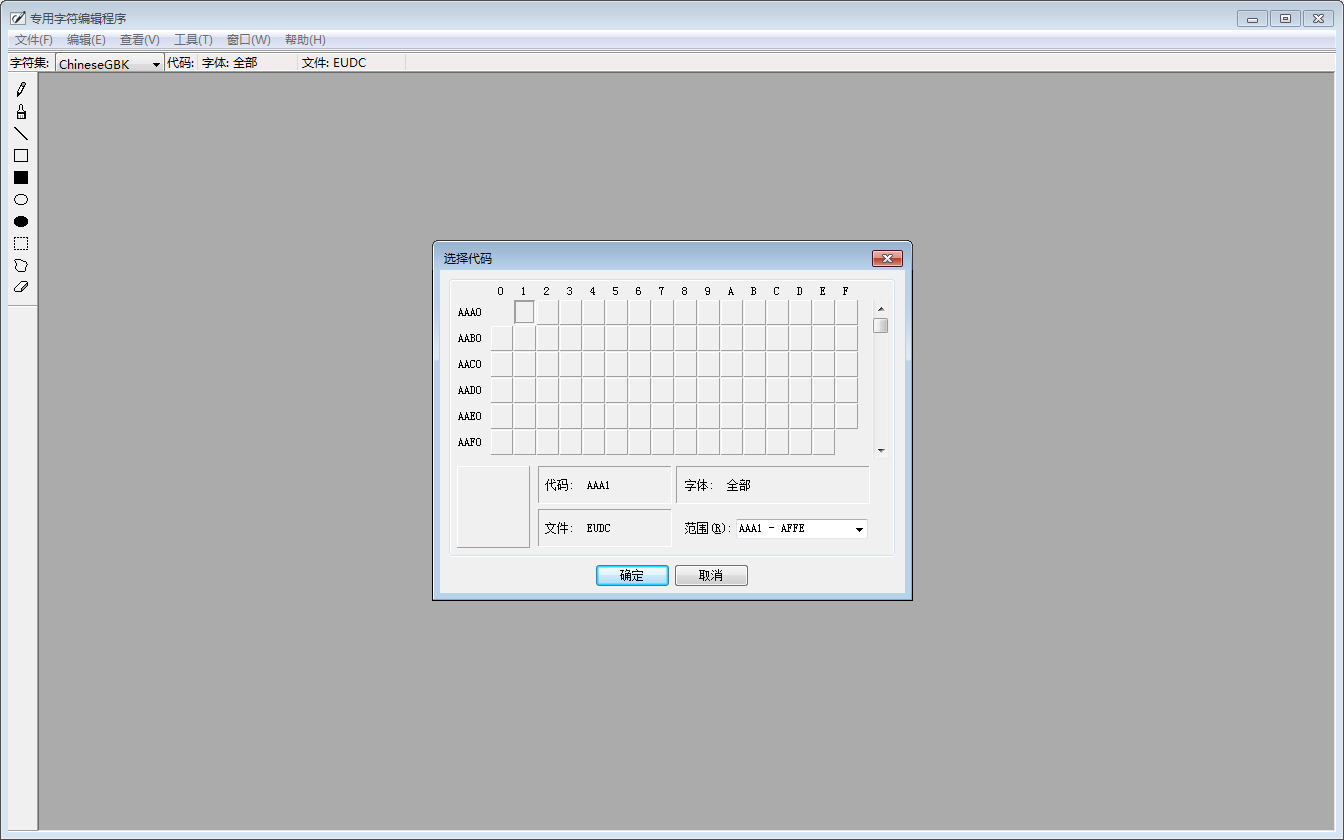Click the 确定 button
The image size is (1344, 840).
point(632,576)
